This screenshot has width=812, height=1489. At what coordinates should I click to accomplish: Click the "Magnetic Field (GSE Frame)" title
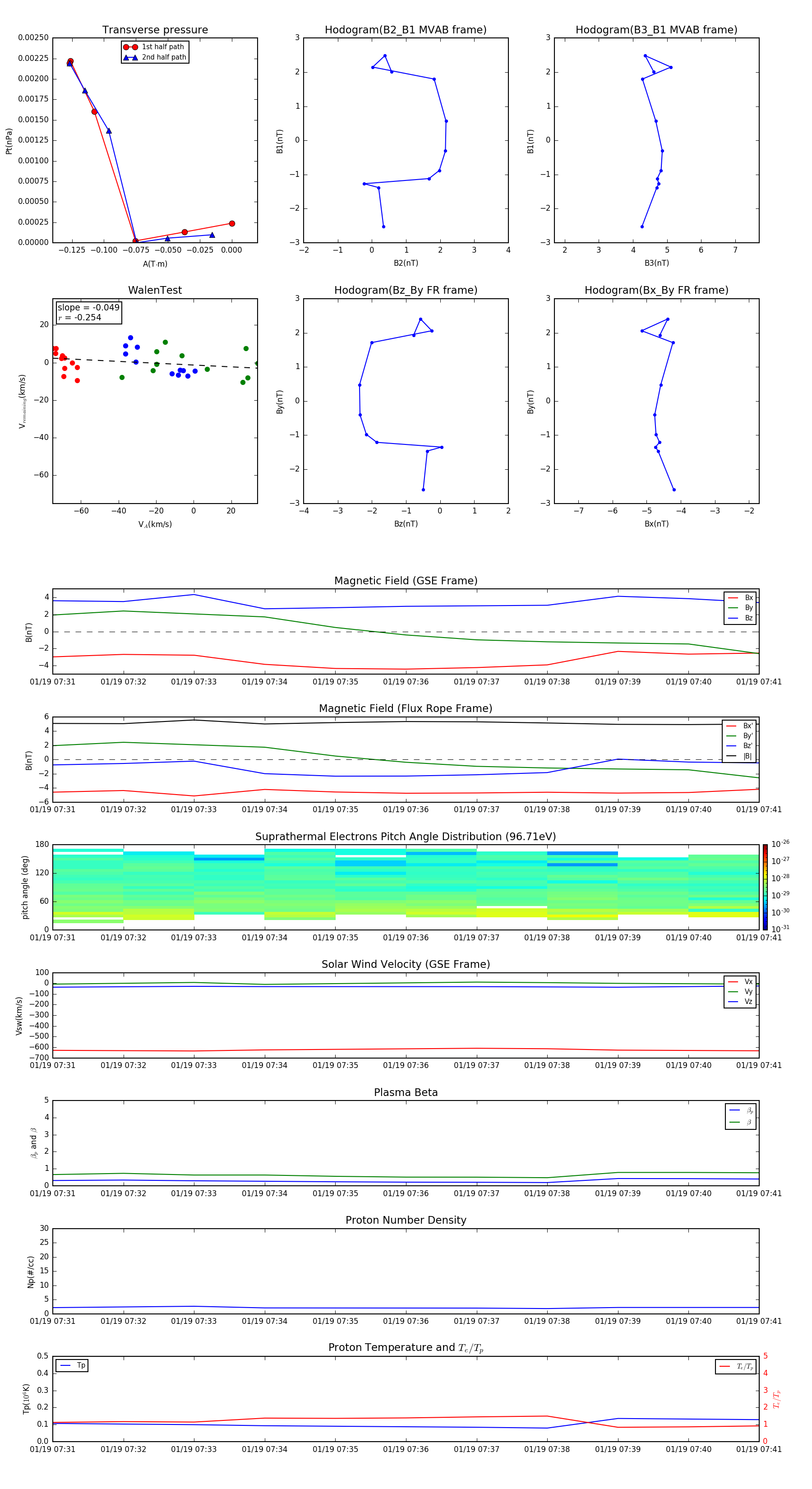point(406,581)
